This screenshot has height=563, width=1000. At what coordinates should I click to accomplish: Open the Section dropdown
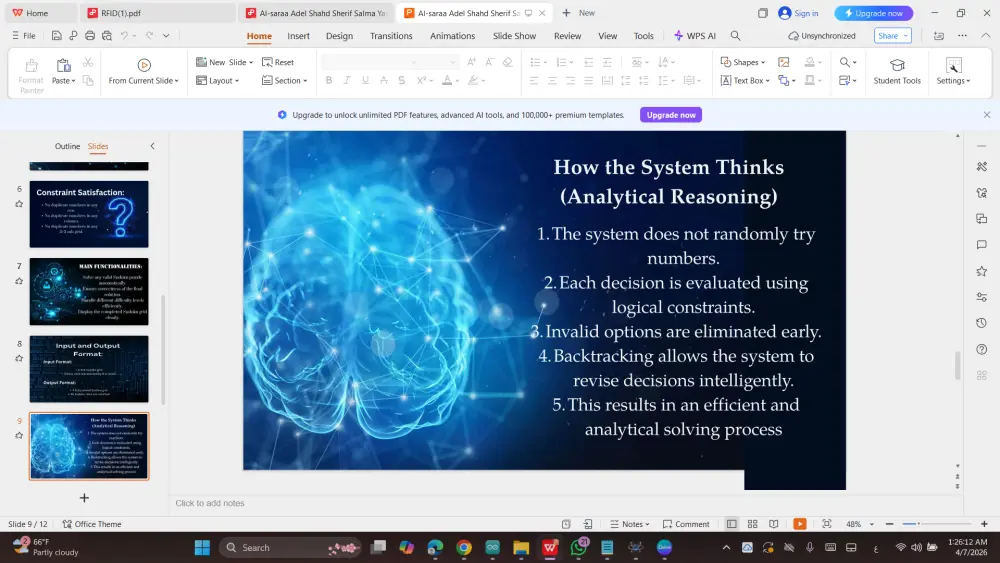pyautogui.click(x=284, y=80)
